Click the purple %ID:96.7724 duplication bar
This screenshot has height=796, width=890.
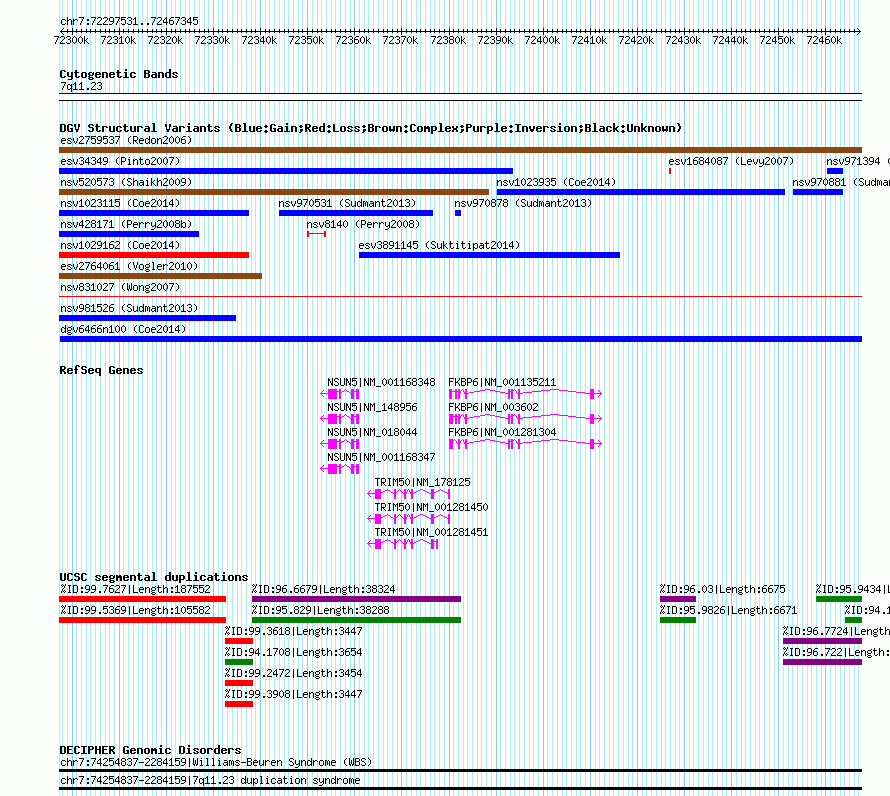point(822,641)
